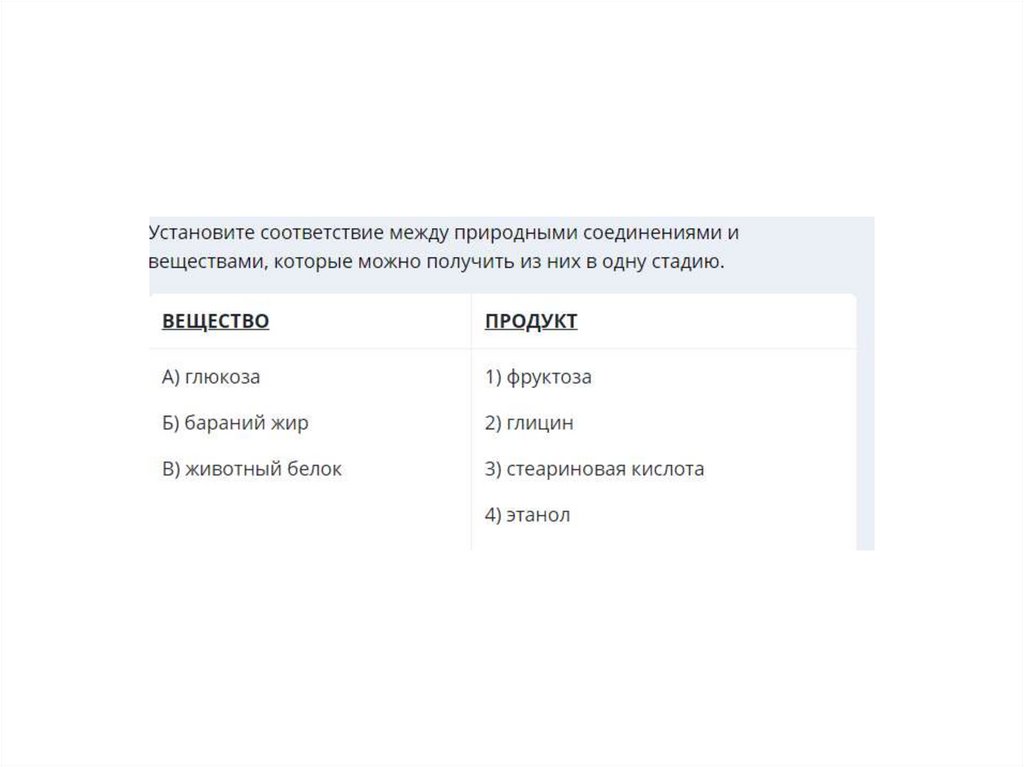Viewport: 1024px width, 767px height.
Task: Choose product 4) этанол
Action: tap(527, 515)
